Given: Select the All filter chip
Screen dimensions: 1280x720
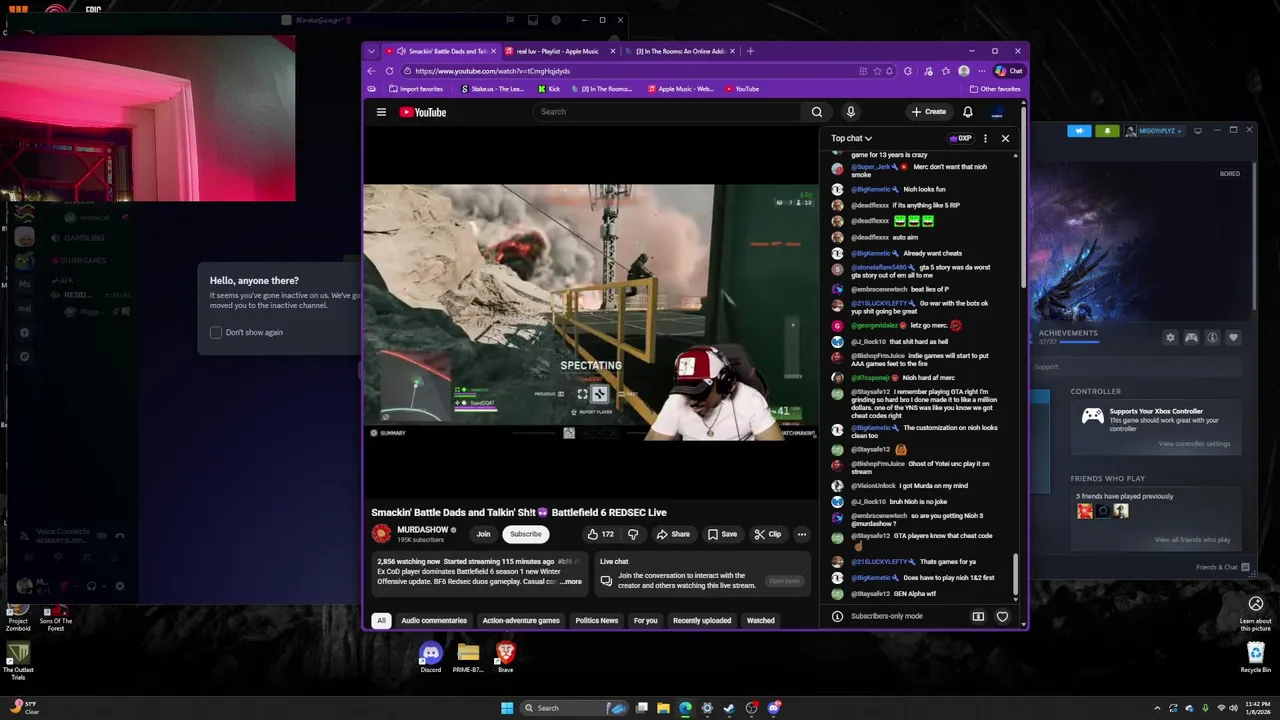Looking at the screenshot, I should click(x=381, y=620).
